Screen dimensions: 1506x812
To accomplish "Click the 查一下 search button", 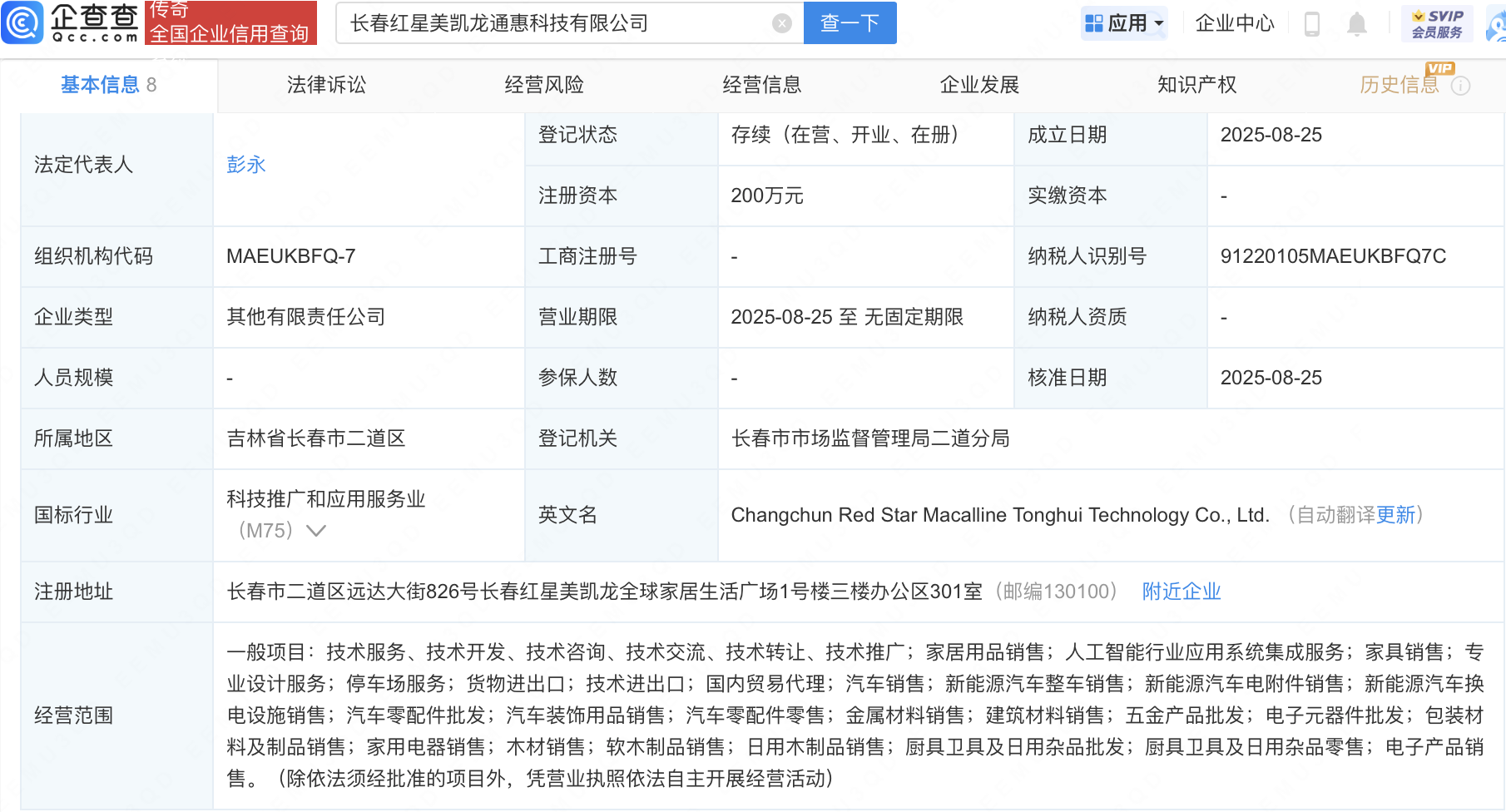I will (x=850, y=23).
